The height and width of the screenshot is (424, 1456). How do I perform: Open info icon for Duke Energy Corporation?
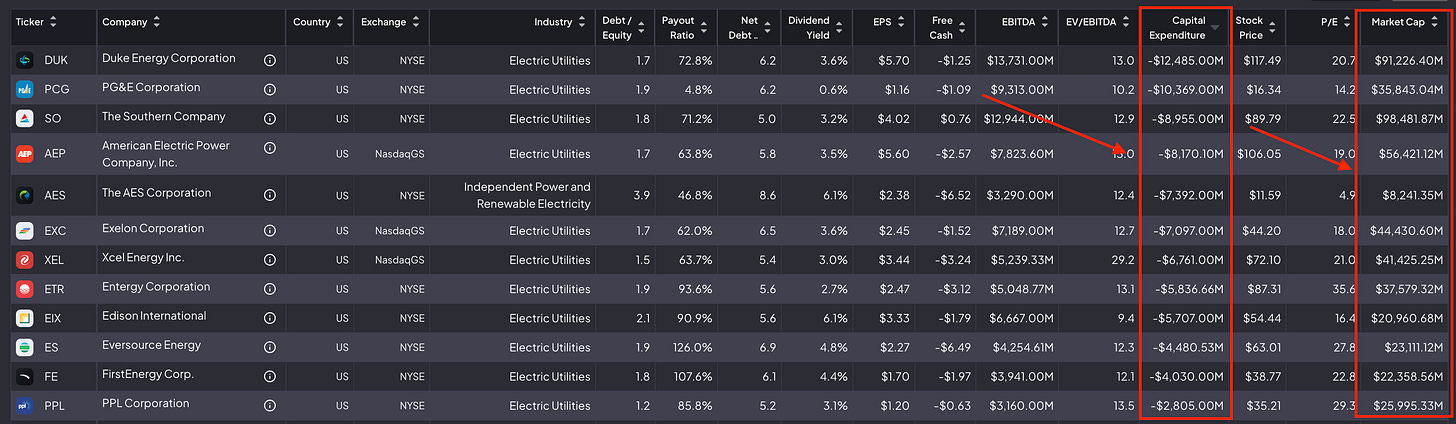pos(269,61)
